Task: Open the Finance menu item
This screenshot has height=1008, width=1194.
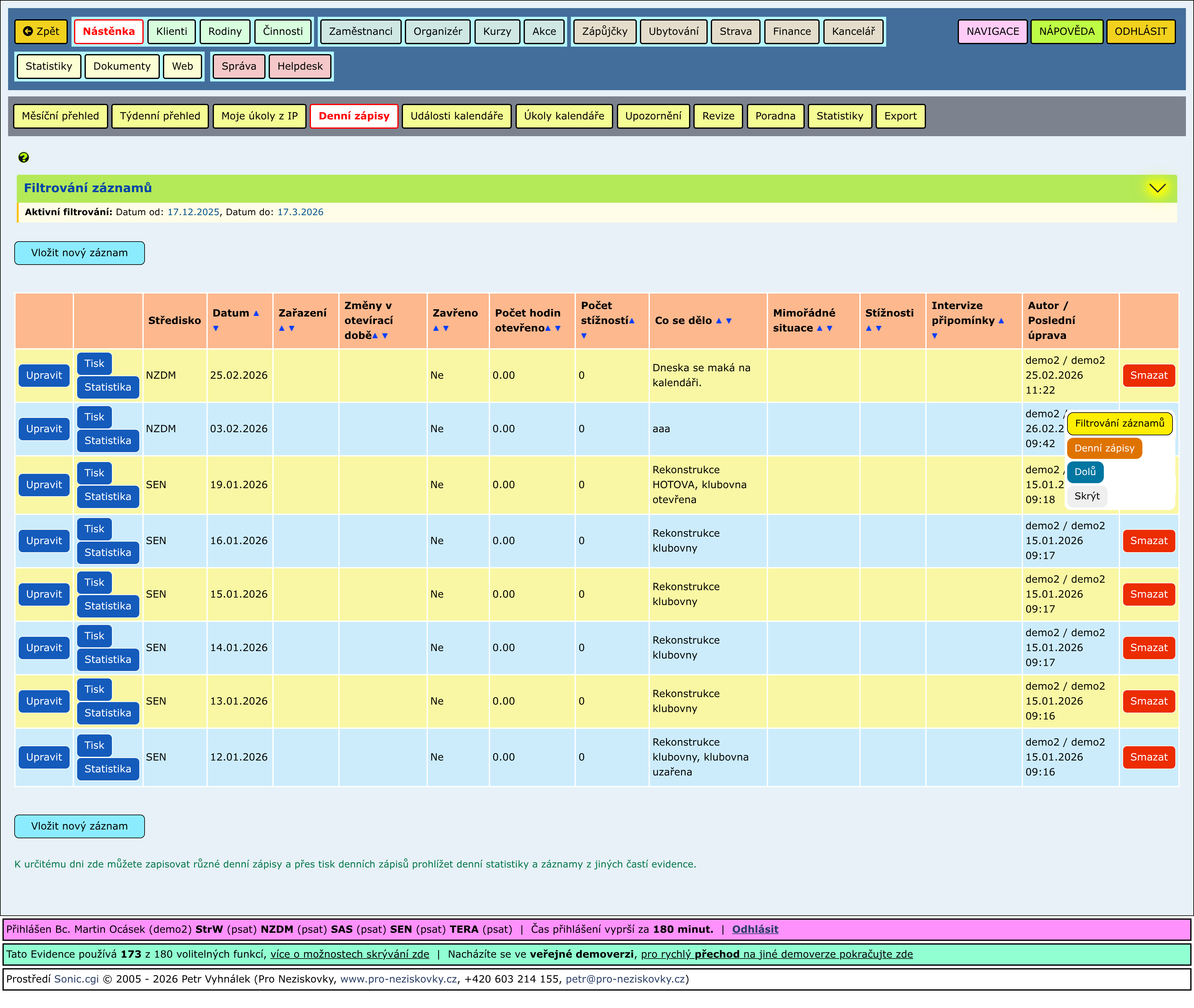Action: [x=791, y=31]
